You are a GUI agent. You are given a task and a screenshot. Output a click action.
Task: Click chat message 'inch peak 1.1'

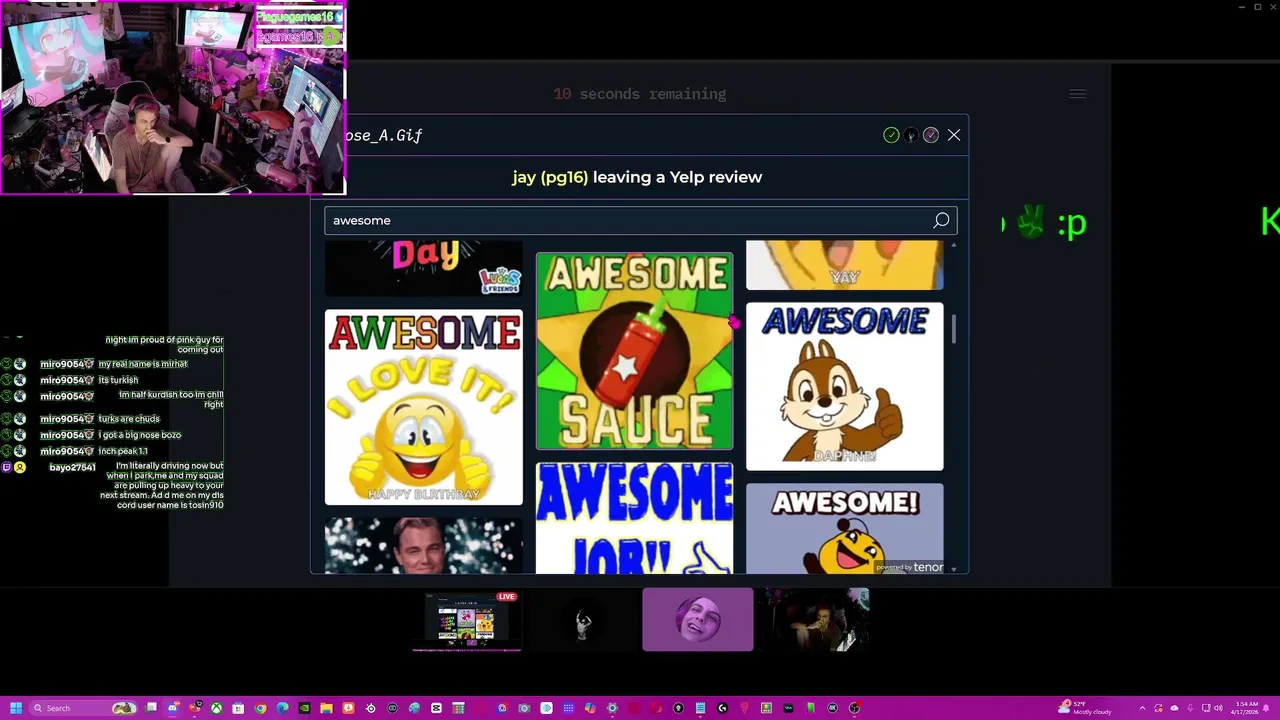[x=123, y=451]
